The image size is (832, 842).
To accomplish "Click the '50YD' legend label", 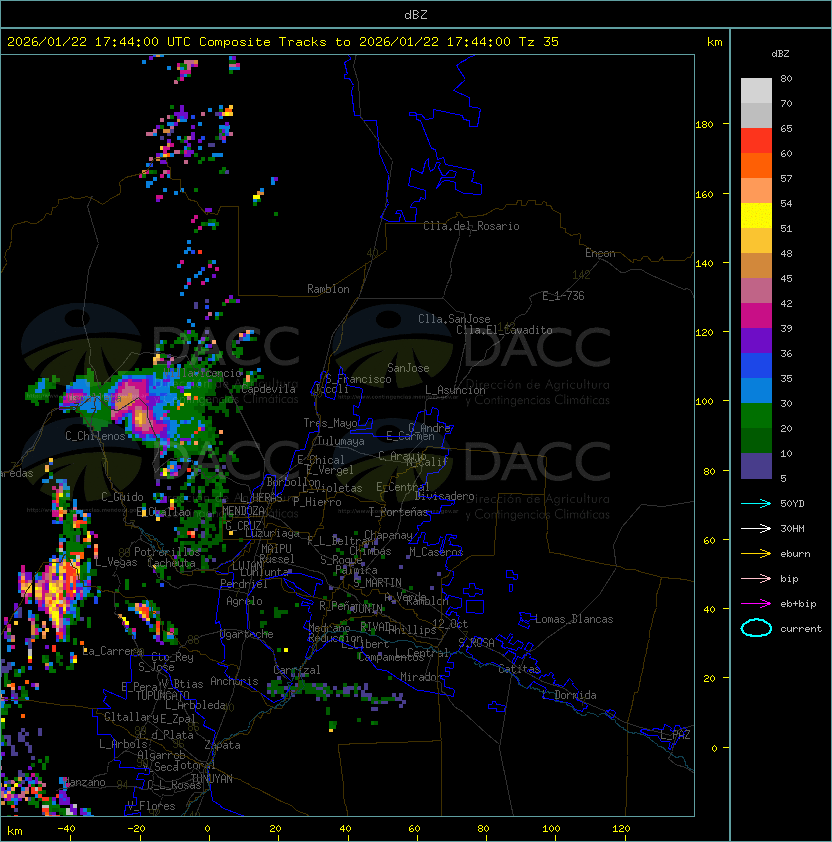I will (x=792, y=504).
